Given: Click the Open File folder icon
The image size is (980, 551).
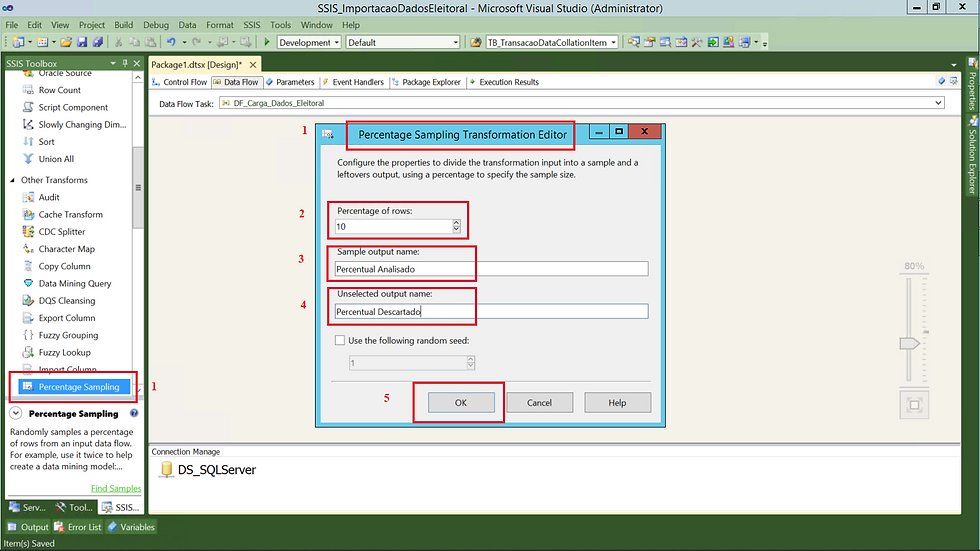Looking at the screenshot, I should [66, 42].
